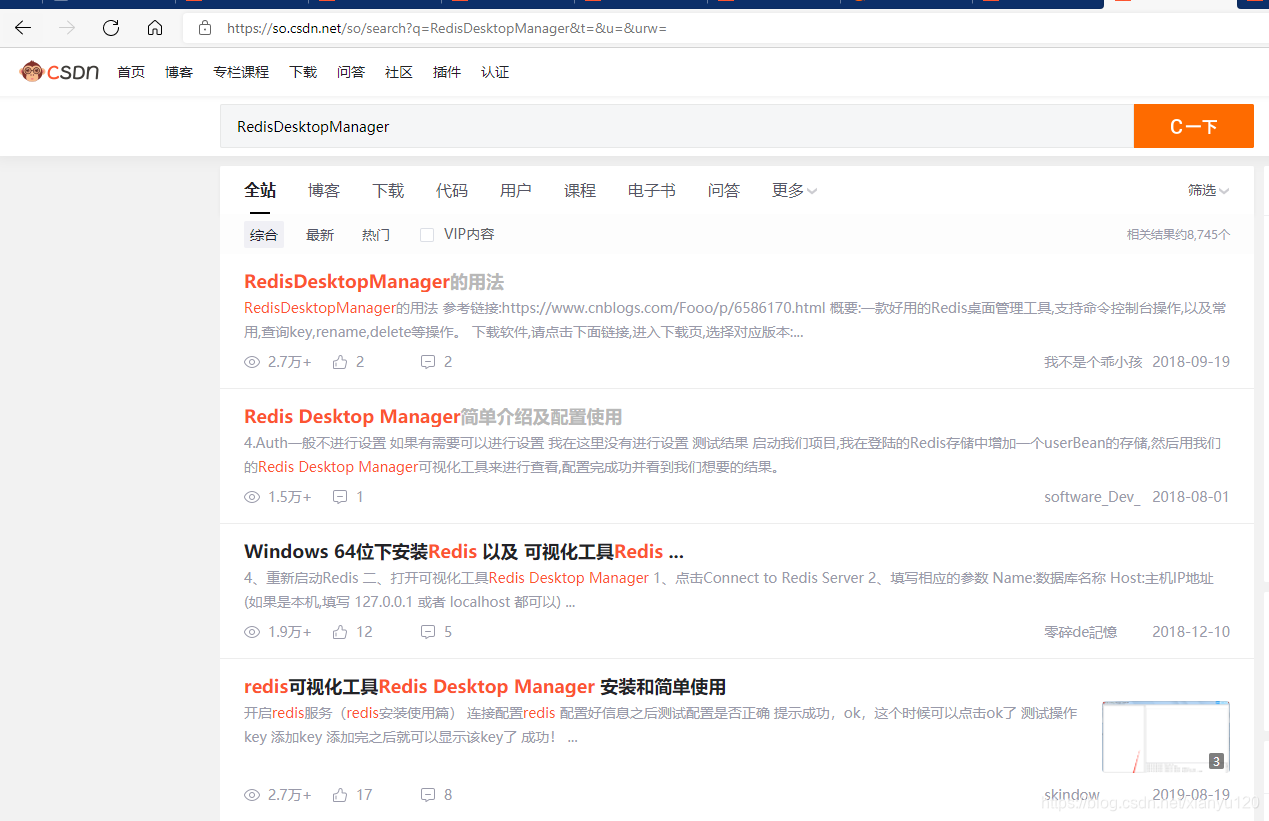Click the eye icon next to 1.5万+
This screenshot has width=1269, height=821.
coord(252,497)
